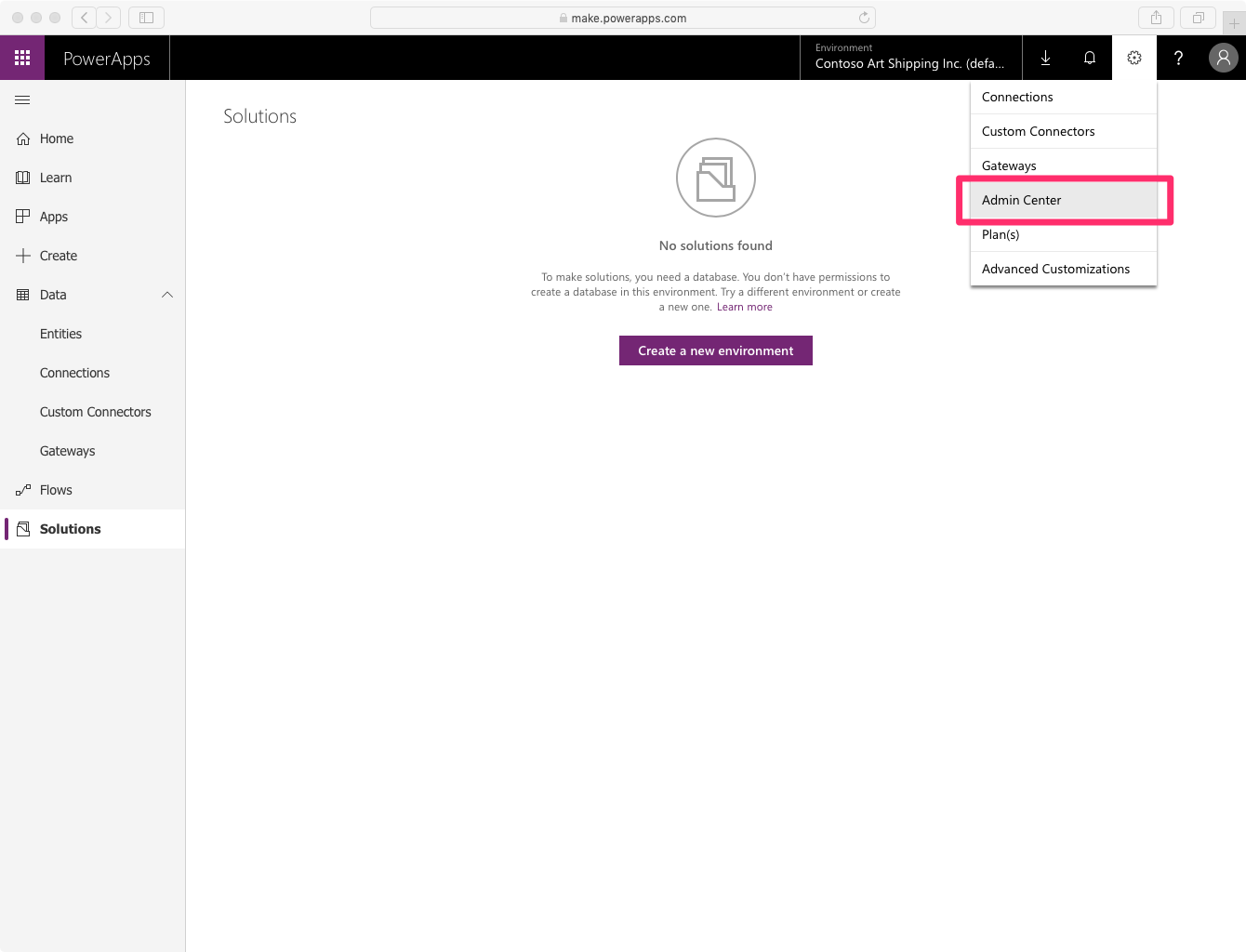Viewport: 1246px width, 952px height.
Task: Open Entities under Data
Action: click(93, 334)
